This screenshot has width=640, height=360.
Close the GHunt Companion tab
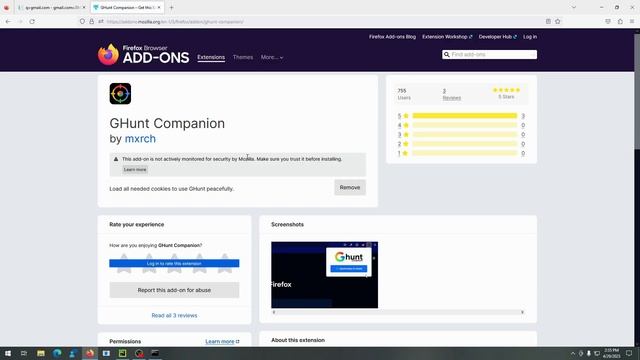pos(159,7)
